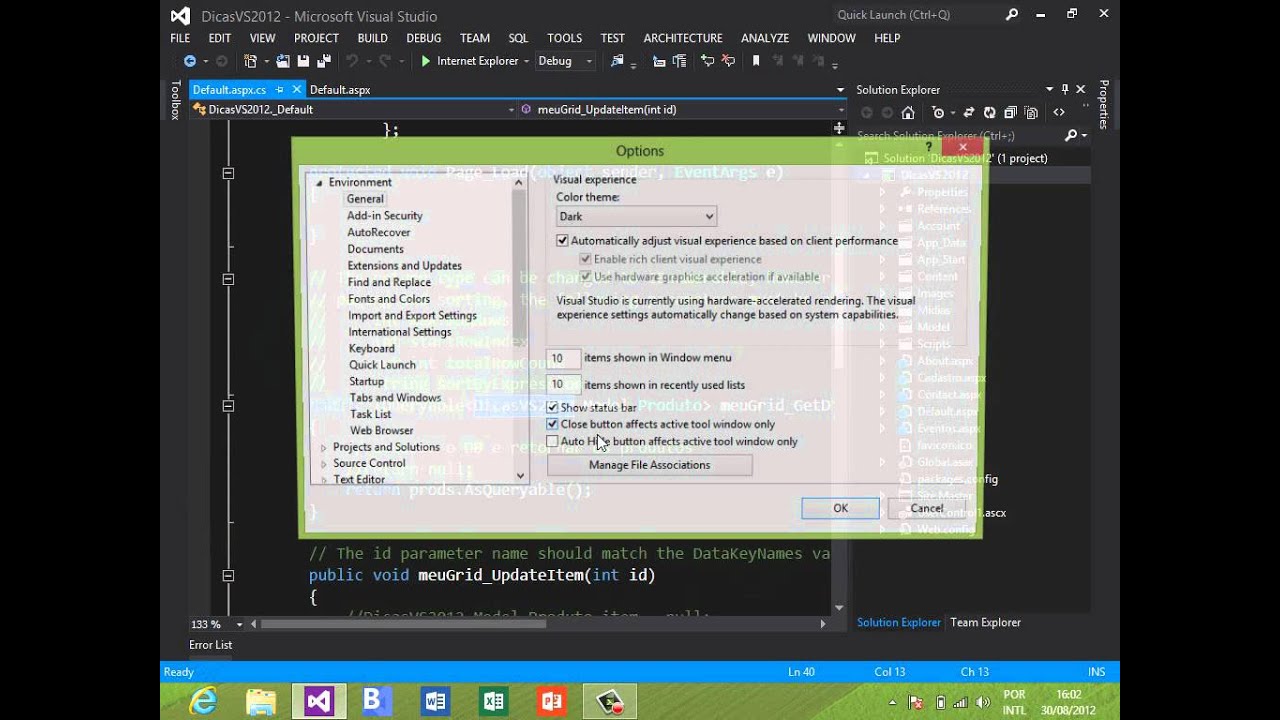Viewport: 1280px width, 720px height.
Task: Click View Code icon in Solution Explorer
Action: click(x=1059, y=113)
